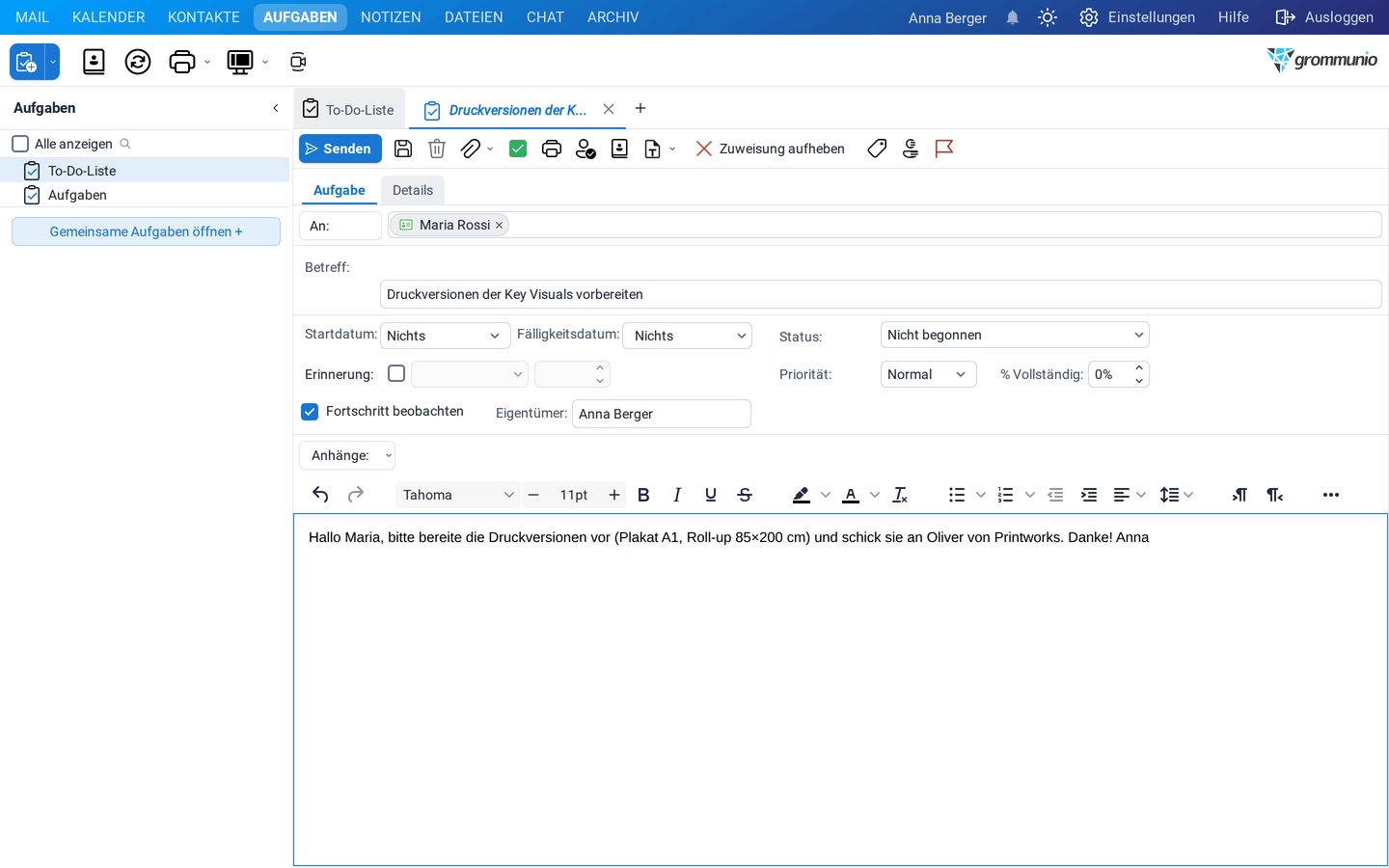The width and height of the screenshot is (1389, 868).
Task: Open the Priorität dropdown Normal
Action: [x=929, y=374]
